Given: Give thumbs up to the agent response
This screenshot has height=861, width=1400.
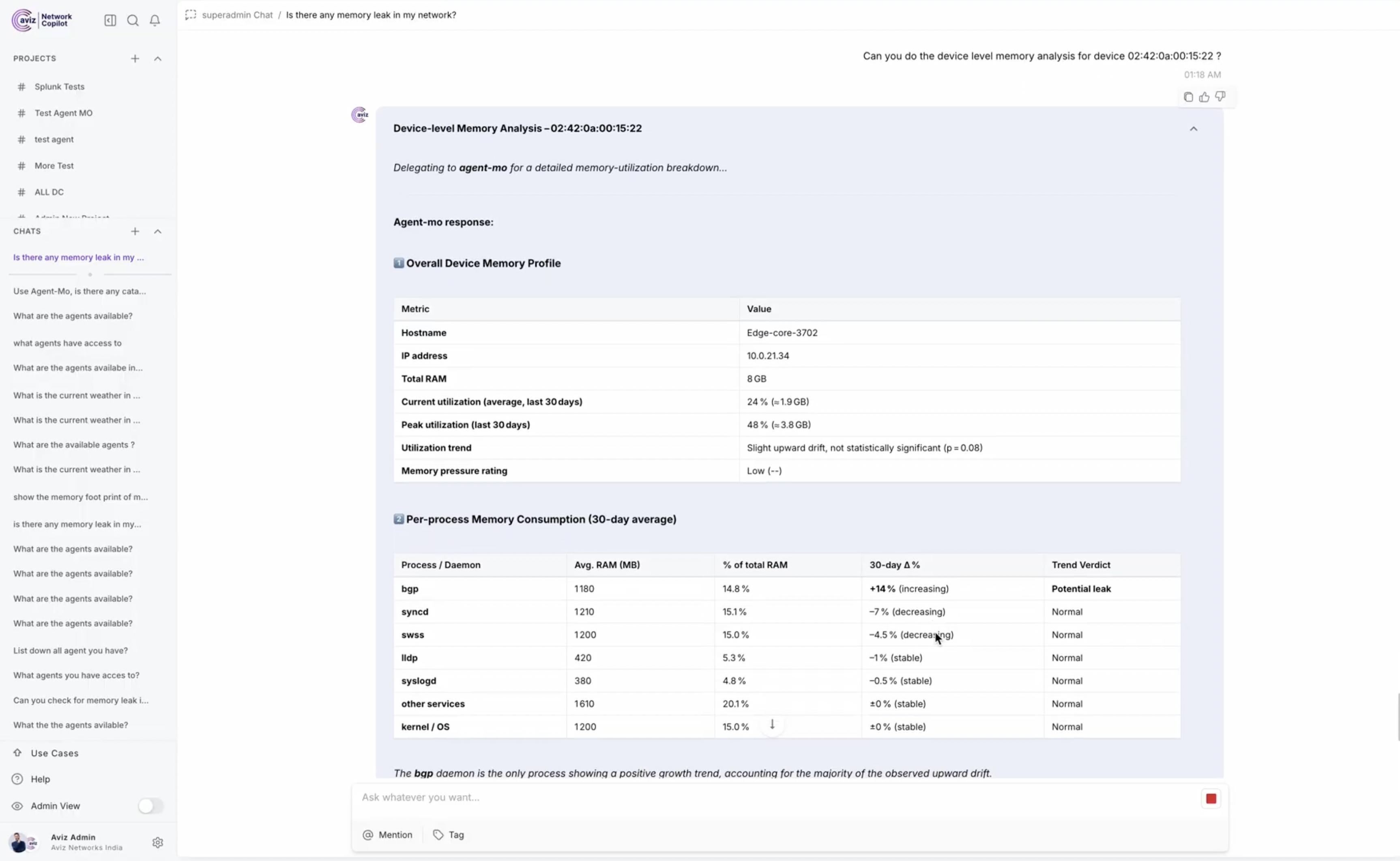Looking at the screenshot, I should click(x=1204, y=96).
